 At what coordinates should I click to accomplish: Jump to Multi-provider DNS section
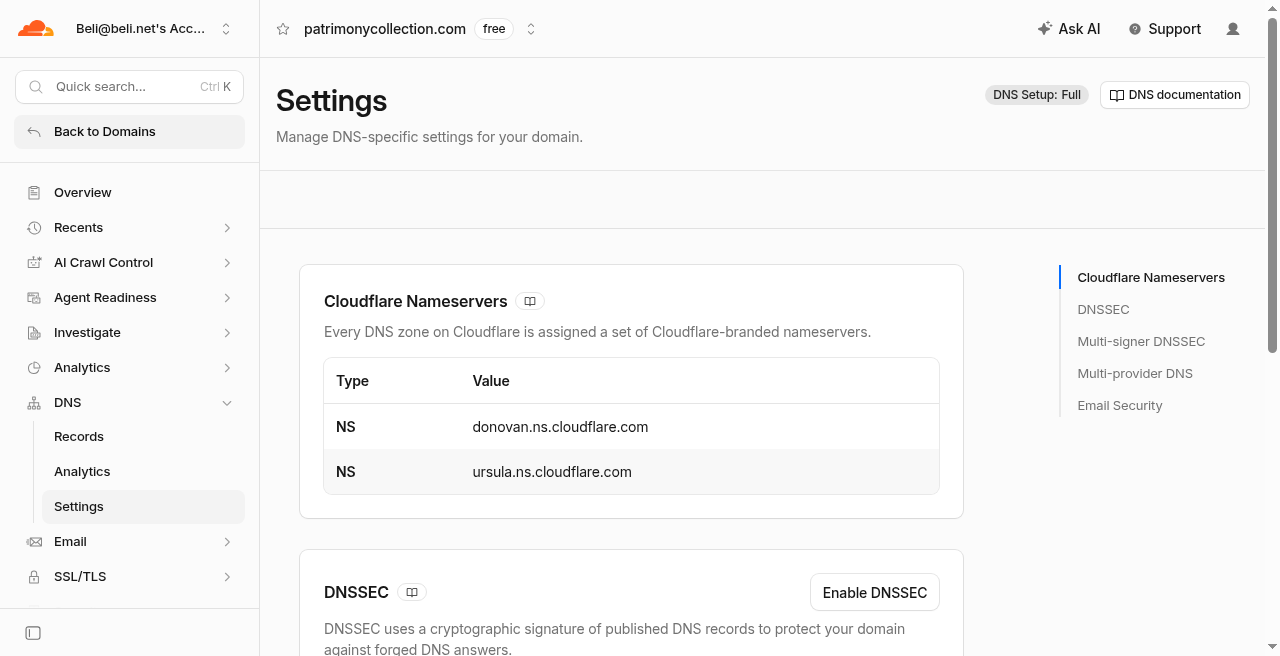(1135, 374)
